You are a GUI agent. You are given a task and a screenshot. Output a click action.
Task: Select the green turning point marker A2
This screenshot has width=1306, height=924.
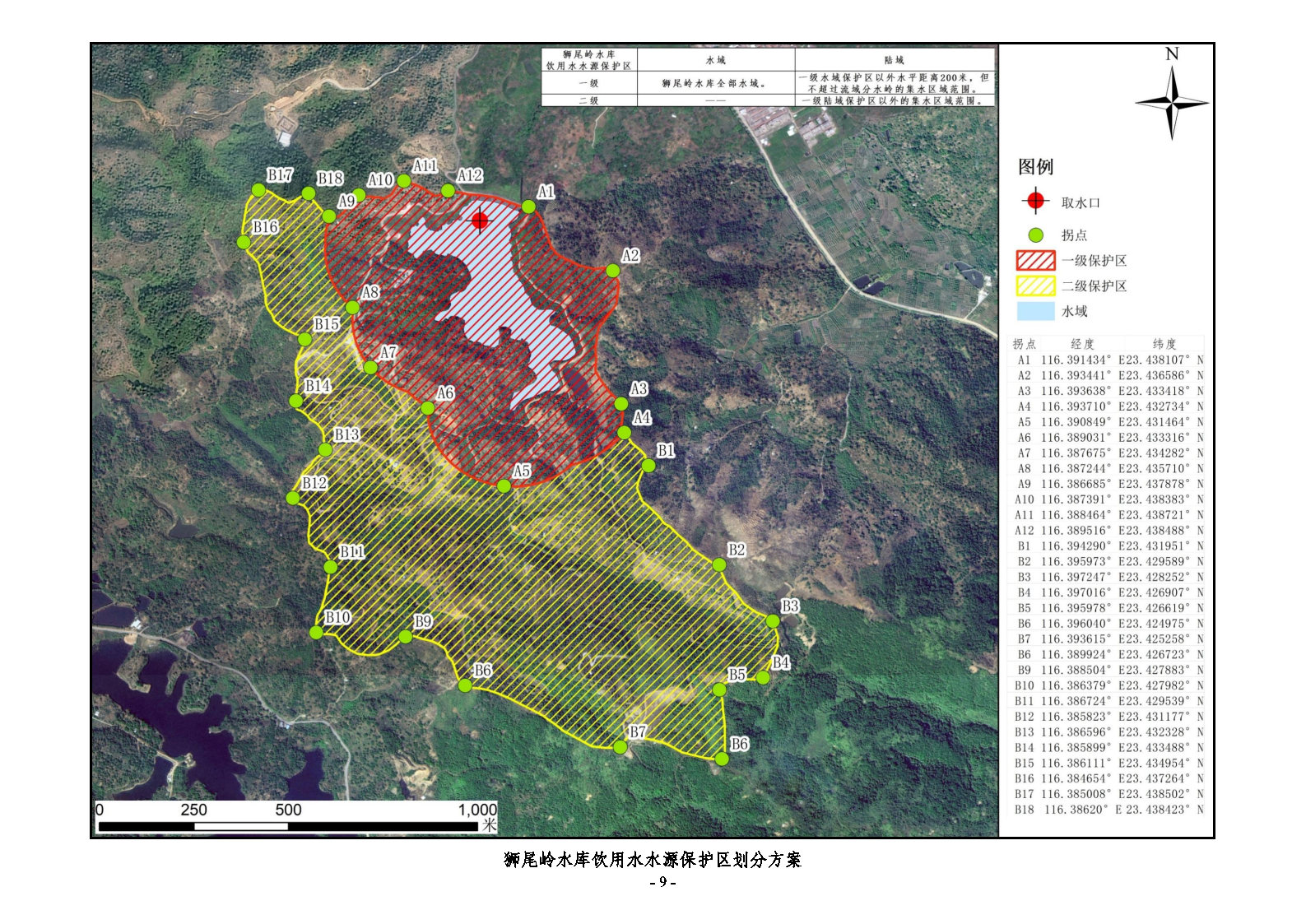point(612,271)
